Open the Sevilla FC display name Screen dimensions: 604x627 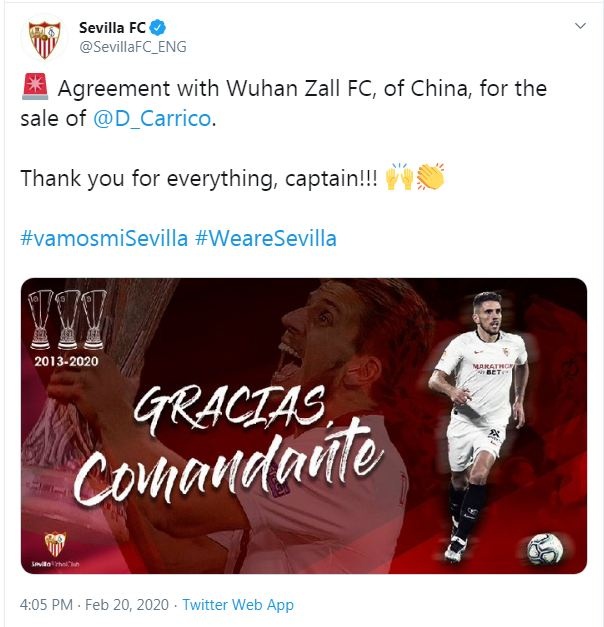(112, 28)
